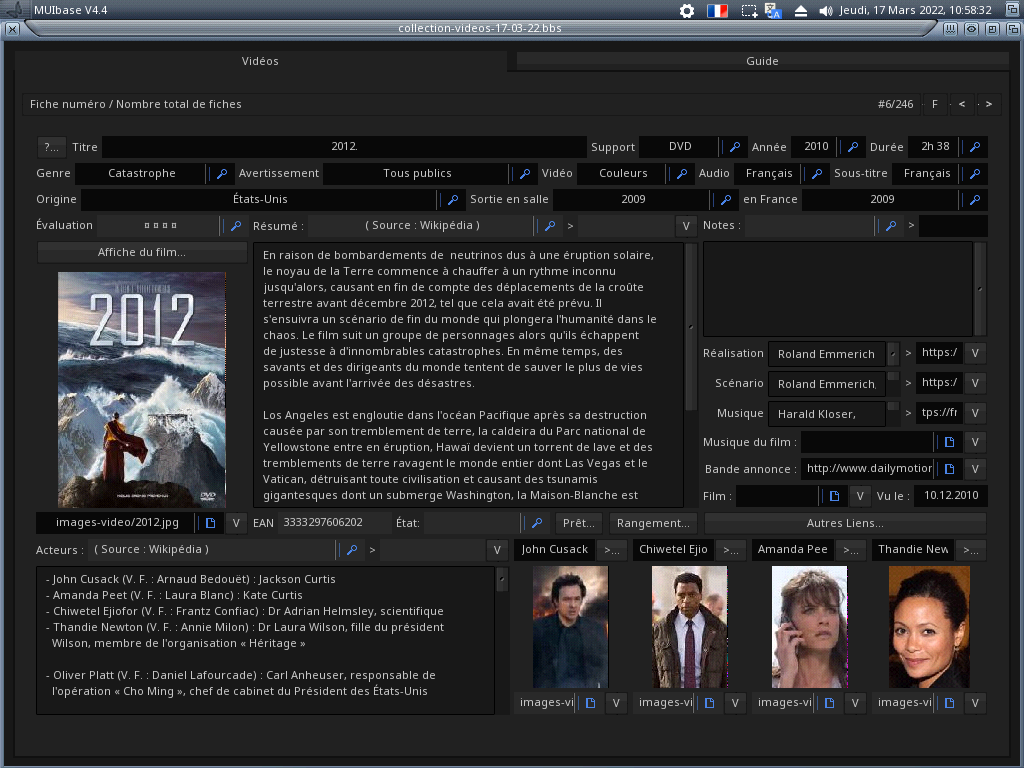
Task: Click the Acteurs list scrollbar
Action: click(x=502, y=579)
